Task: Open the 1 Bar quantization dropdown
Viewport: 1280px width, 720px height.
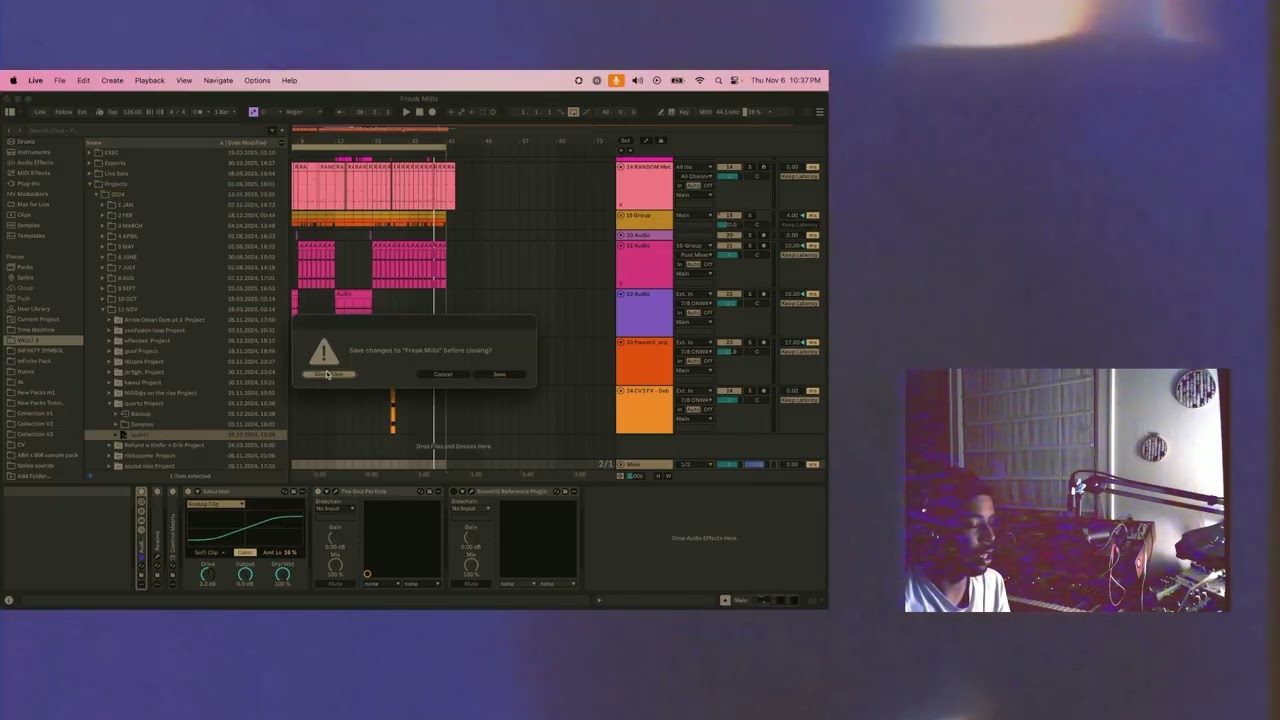Action: [222, 112]
